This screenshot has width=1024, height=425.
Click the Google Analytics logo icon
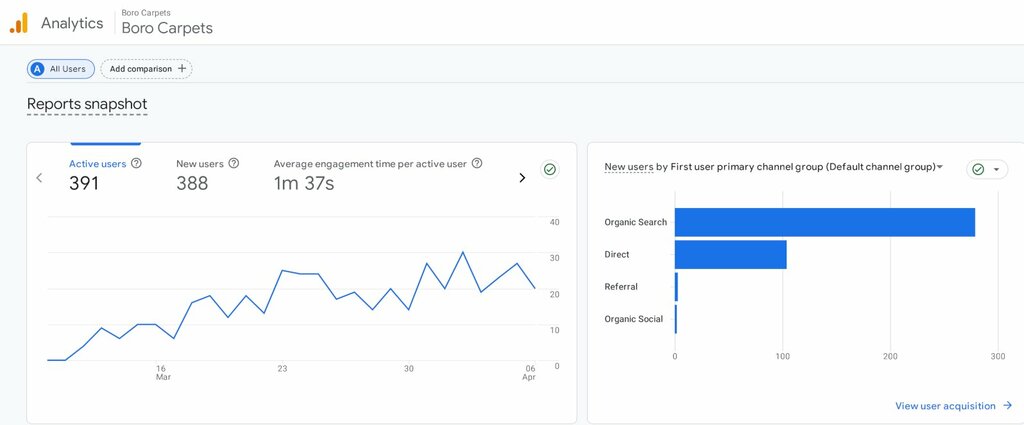point(19,22)
